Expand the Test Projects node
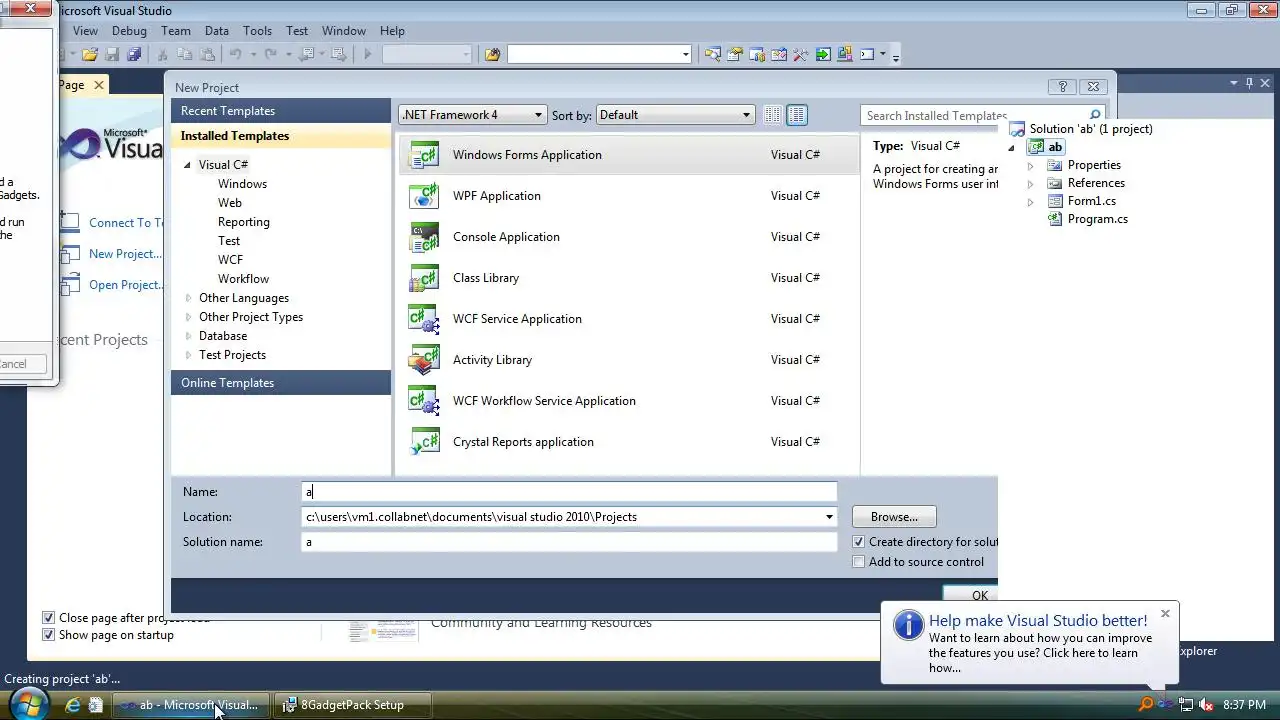 pyautogui.click(x=187, y=355)
